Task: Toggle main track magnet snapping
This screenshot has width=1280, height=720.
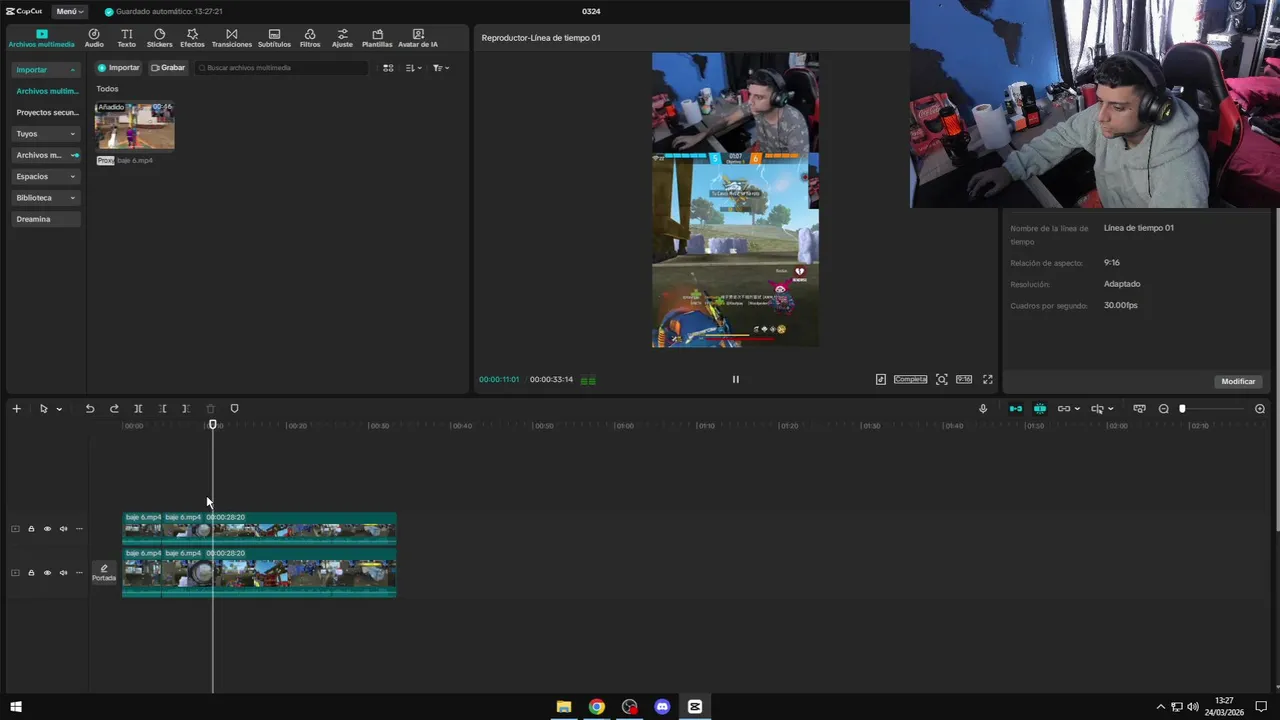Action: coord(1016,408)
